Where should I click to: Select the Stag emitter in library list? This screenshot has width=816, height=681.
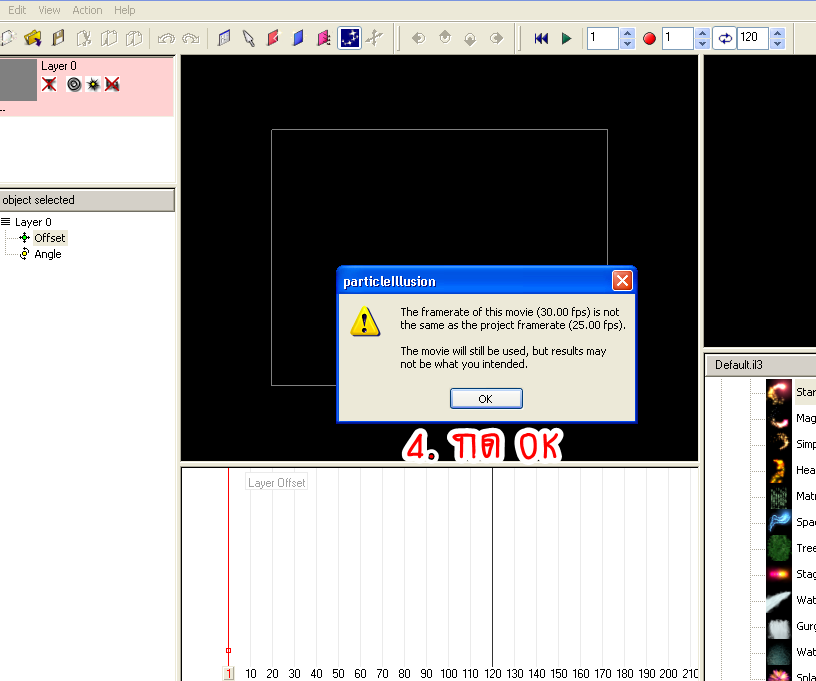806,574
